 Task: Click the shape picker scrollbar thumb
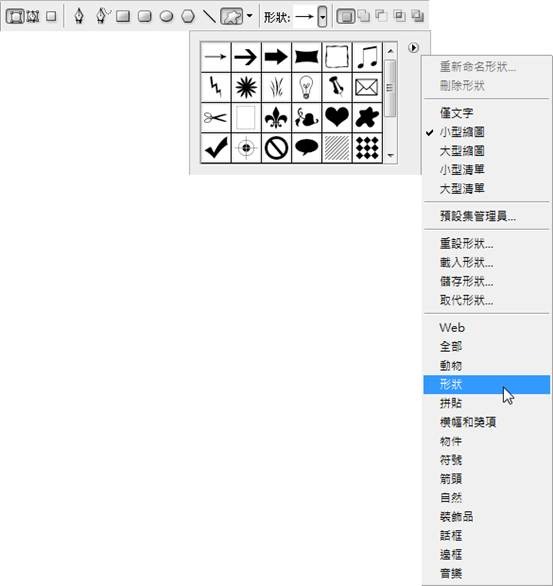click(x=390, y=88)
